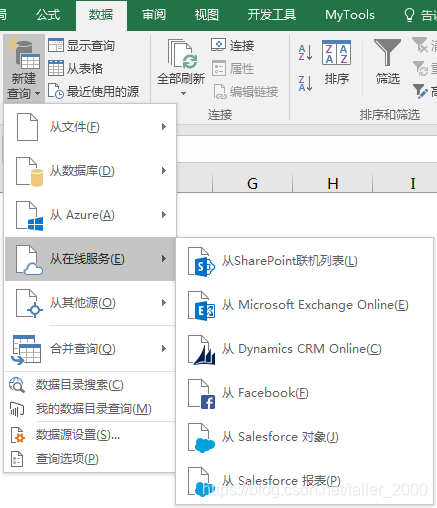Toggle the 筛选 filter funnel

[387, 52]
